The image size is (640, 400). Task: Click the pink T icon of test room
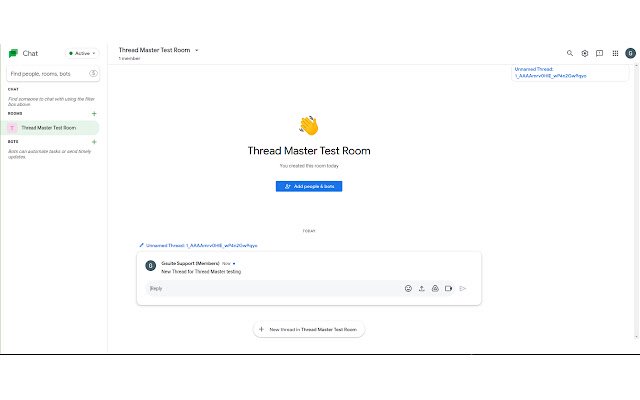point(12,128)
